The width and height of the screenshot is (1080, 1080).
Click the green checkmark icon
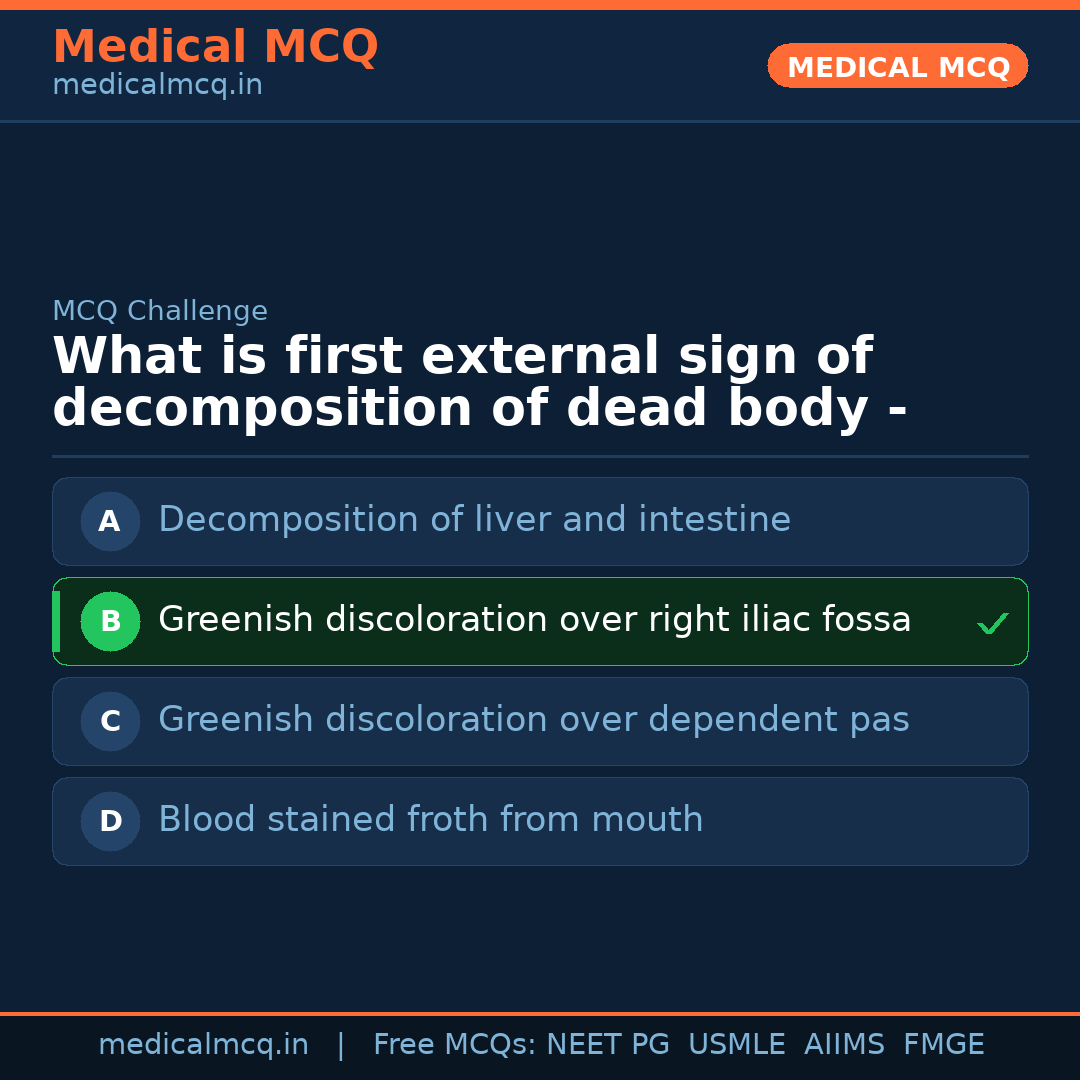coord(992,624)
